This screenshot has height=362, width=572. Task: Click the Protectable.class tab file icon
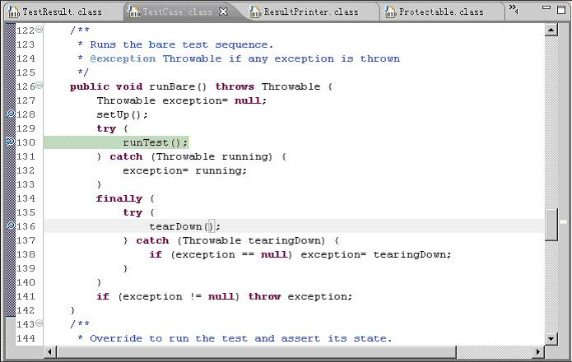click(x=390, y=12)
